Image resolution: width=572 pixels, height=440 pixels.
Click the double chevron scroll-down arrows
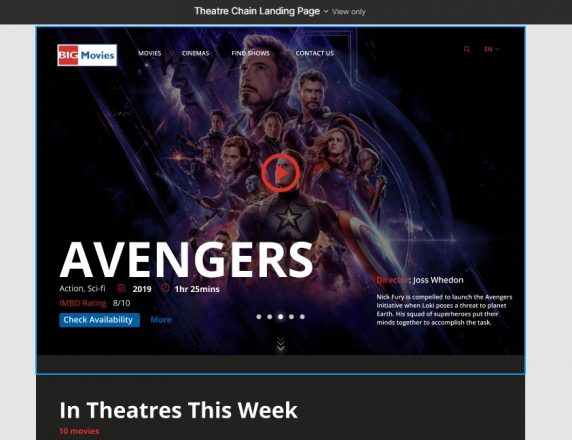click(280, 344)
